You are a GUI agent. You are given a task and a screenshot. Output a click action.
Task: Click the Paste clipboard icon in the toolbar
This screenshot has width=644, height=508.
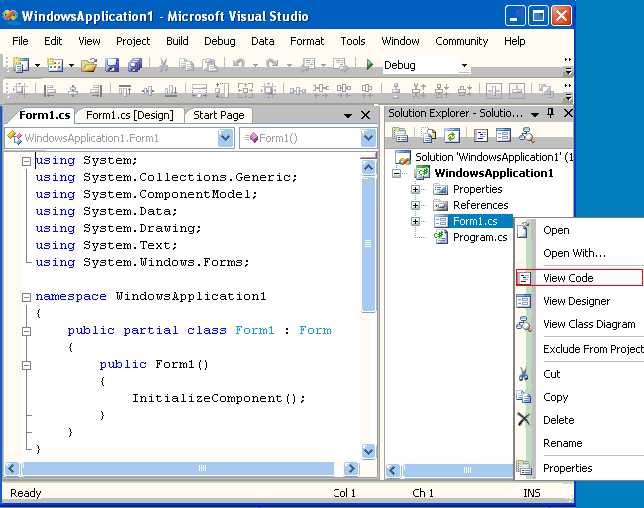209,65
